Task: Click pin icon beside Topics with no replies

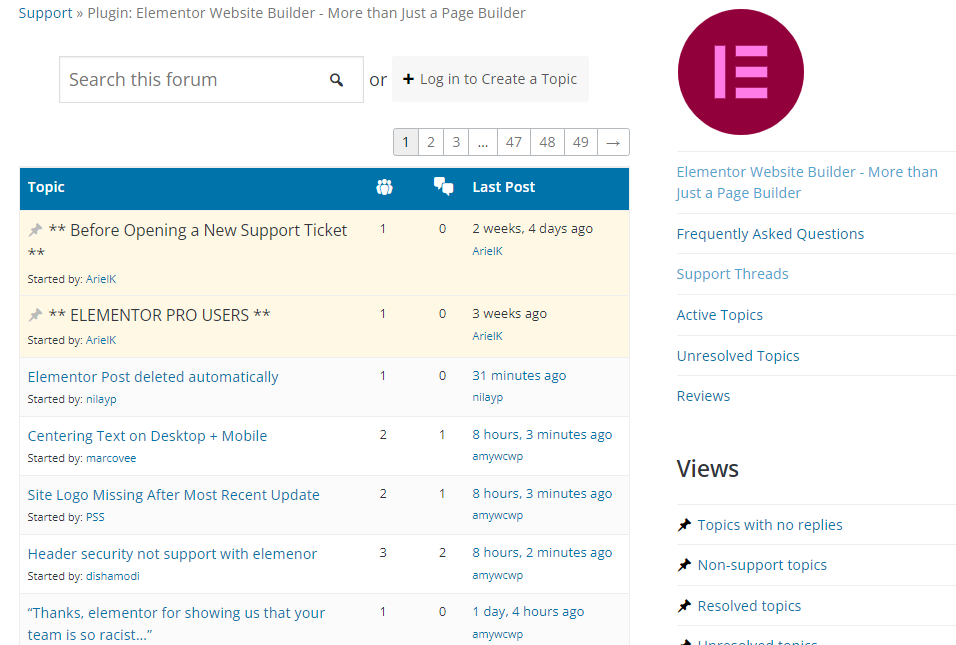Action: 684,525
